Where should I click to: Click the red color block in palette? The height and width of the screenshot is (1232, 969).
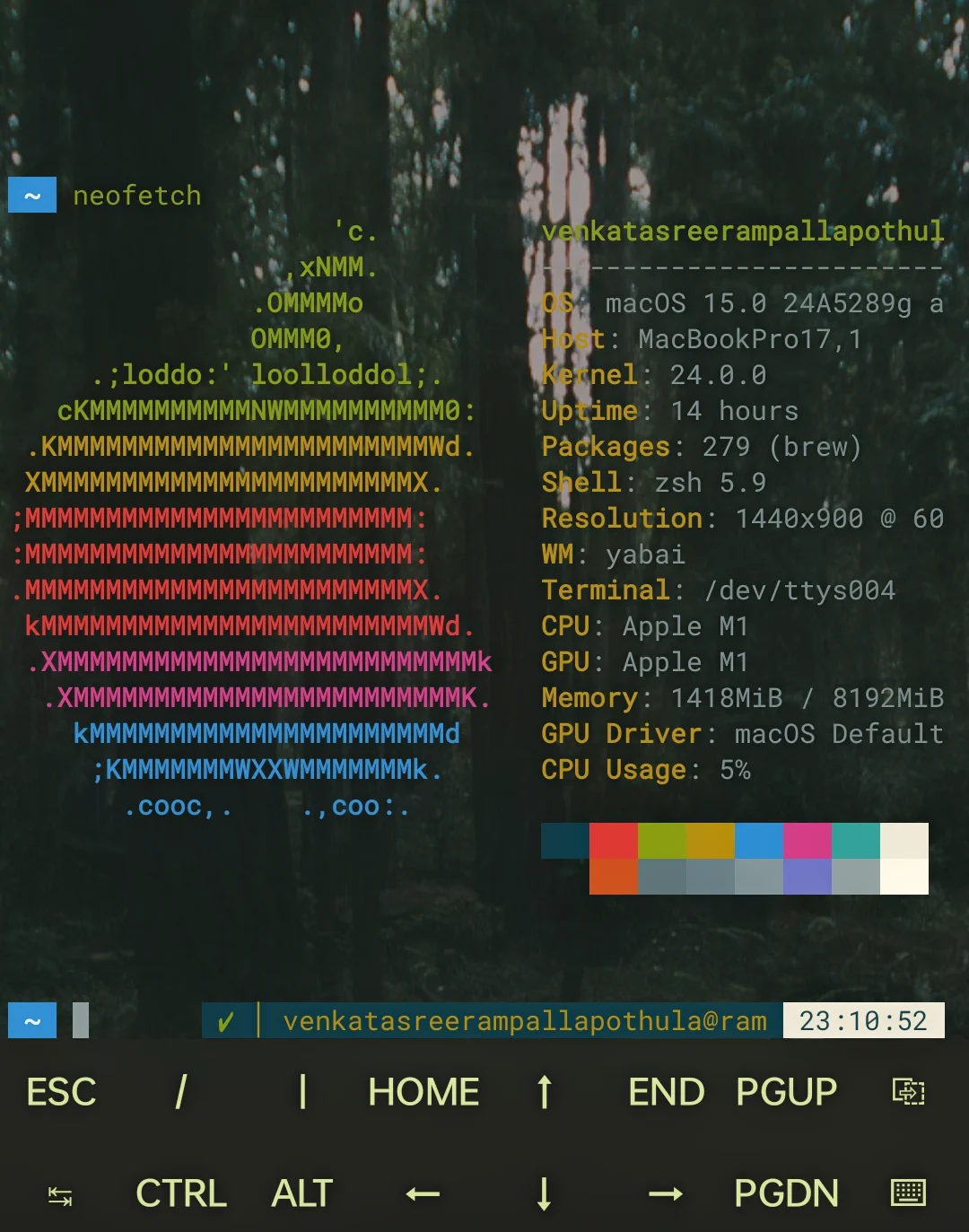[x=613, y=841]
